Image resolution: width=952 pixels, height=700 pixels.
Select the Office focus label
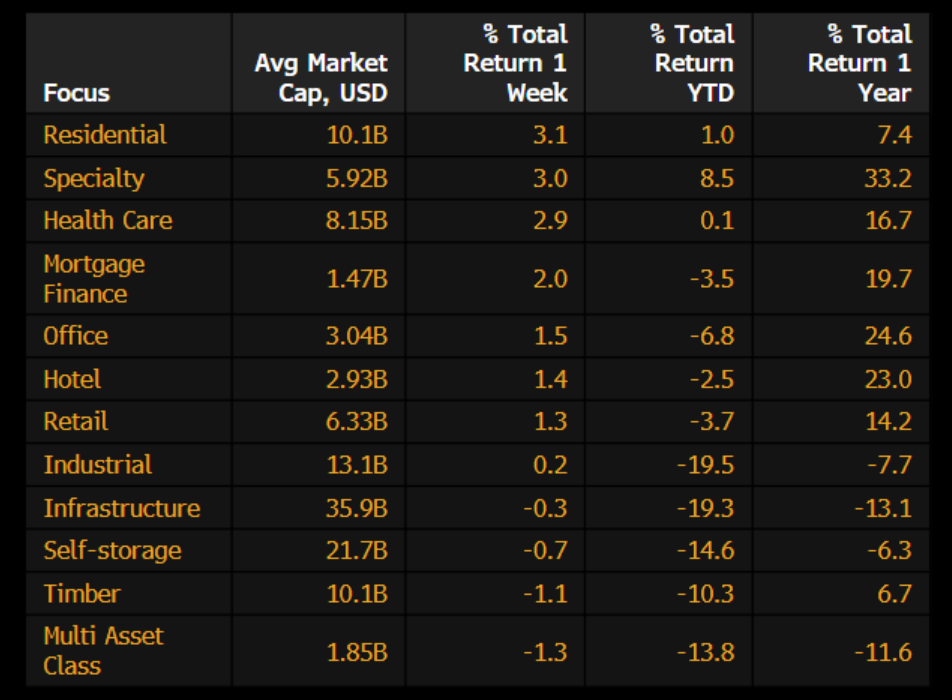(x=75, y=336)
